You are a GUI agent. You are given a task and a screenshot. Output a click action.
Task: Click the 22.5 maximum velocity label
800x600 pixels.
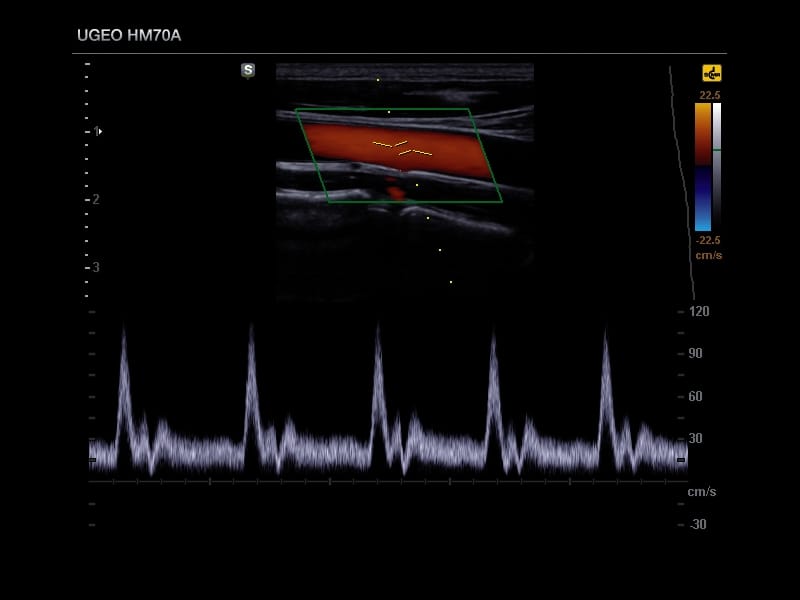(709, 95)
